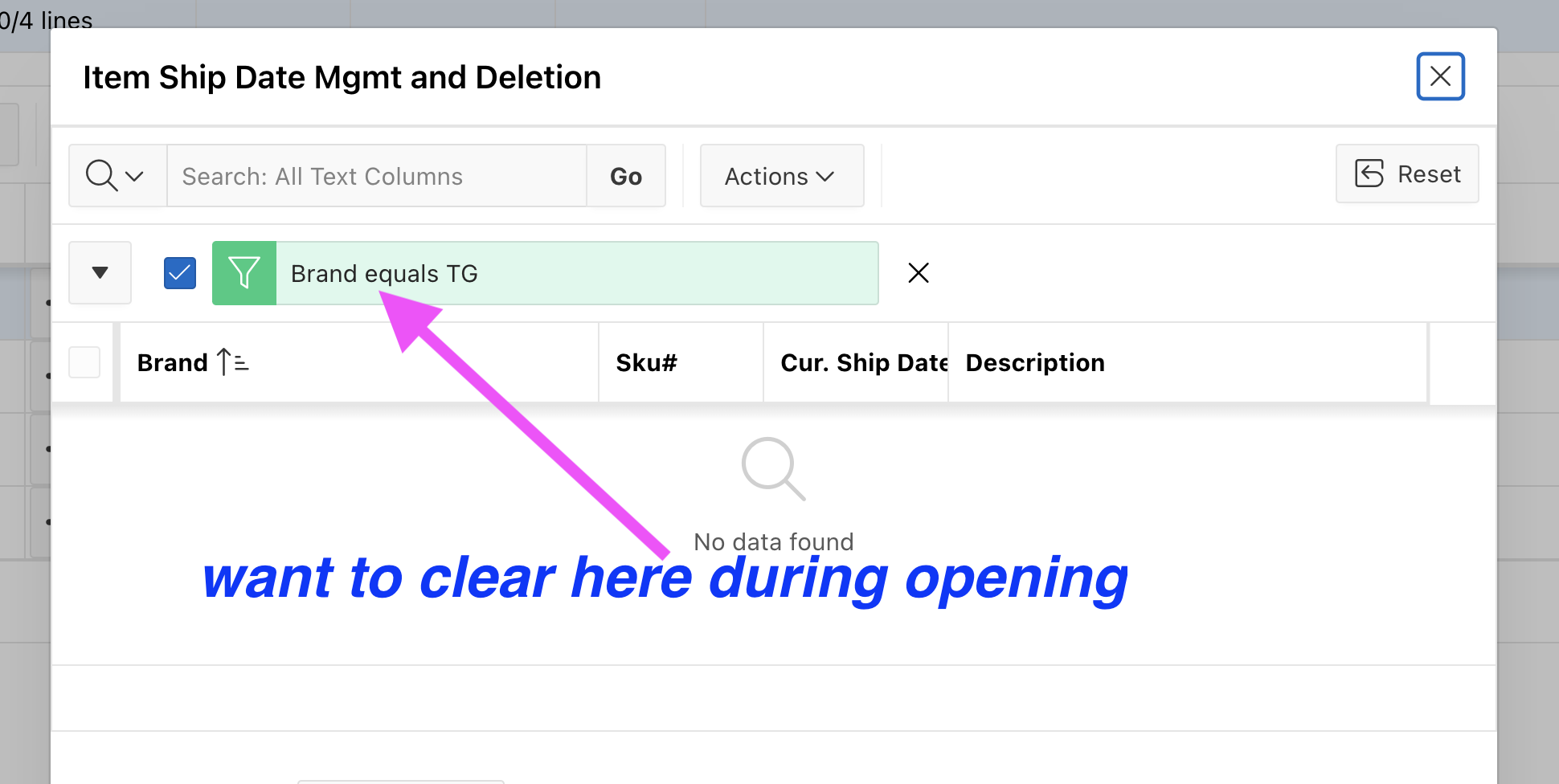Close the Item Ship Date Mgmt dialog
The image size is (1559, 784).
coord(1440,76)
